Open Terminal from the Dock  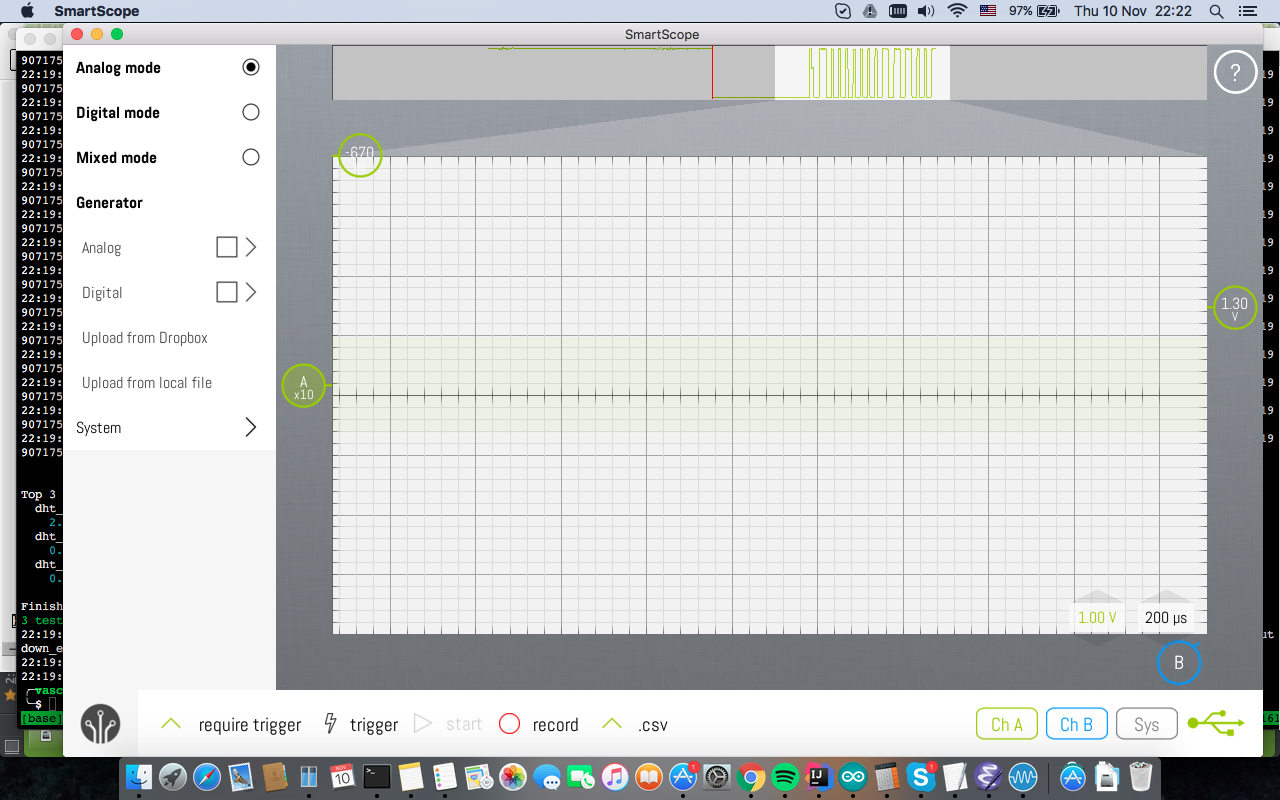click(377, 776)
